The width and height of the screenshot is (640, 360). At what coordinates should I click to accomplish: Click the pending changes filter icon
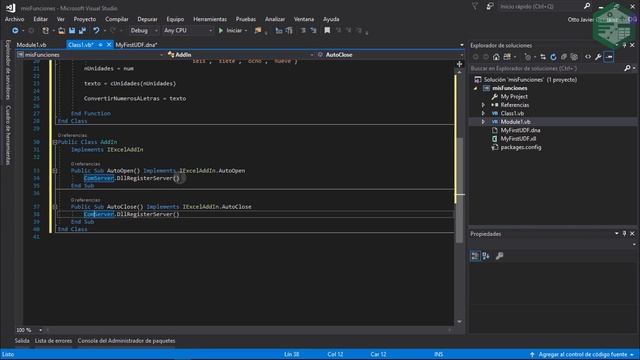527,57
